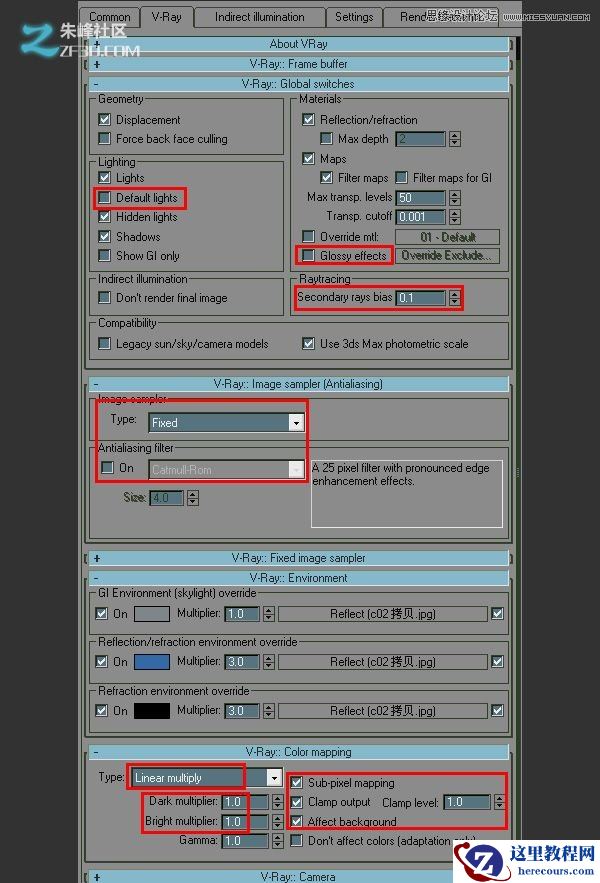Toggle the Clamp output checkbox
Image resolution: width=600 pixels, height=883 pixels.
pos(296,802)
